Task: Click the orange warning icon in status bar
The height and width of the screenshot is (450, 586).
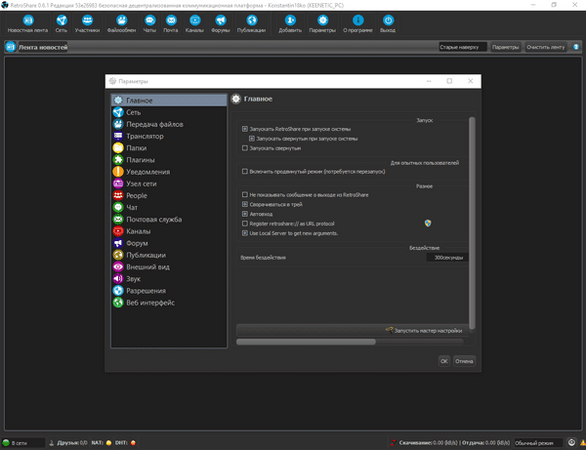Action: point(582,443)
